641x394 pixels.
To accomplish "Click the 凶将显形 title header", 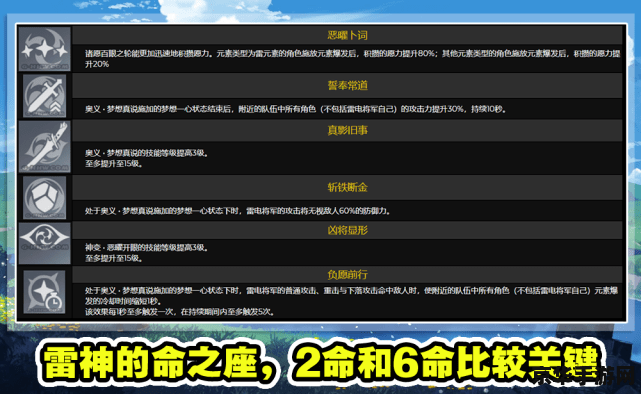I will (347, 231).
